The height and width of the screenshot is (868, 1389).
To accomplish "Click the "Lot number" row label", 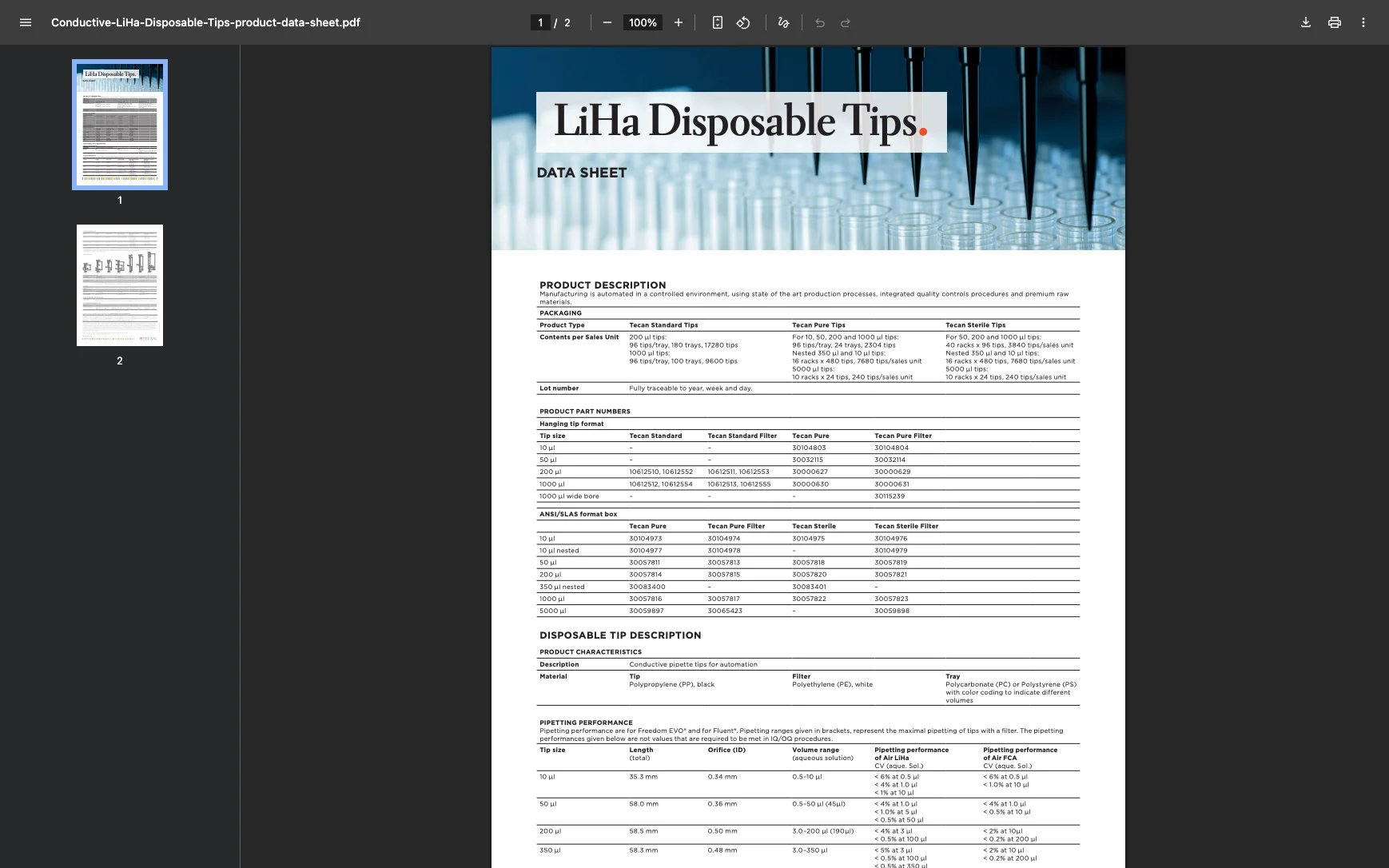I will tap(559, 388).
